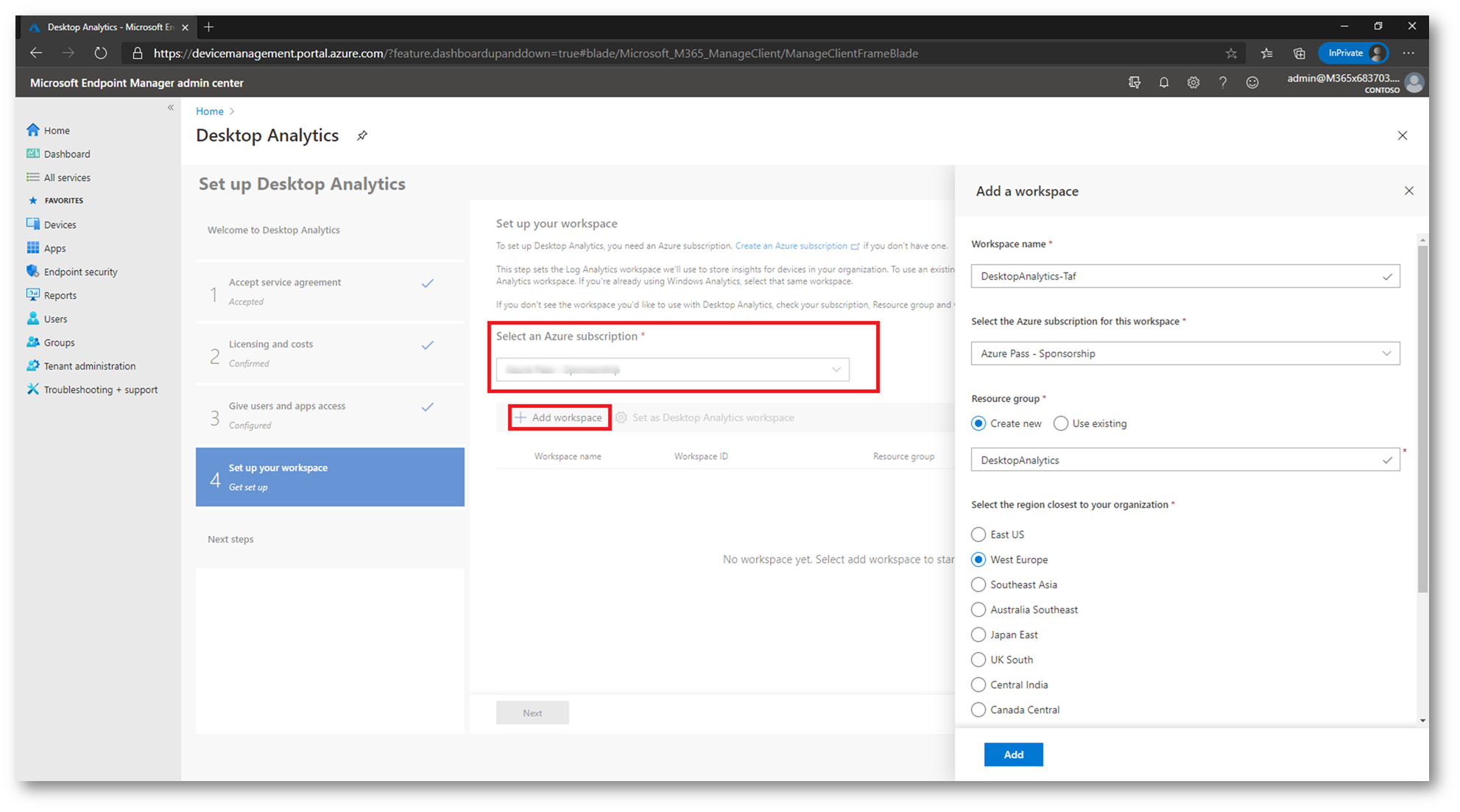Image resolution: width=1460 pixels, height=812 pixels.
Task: Click the Workspace name input field
Action: [1185, 276]
